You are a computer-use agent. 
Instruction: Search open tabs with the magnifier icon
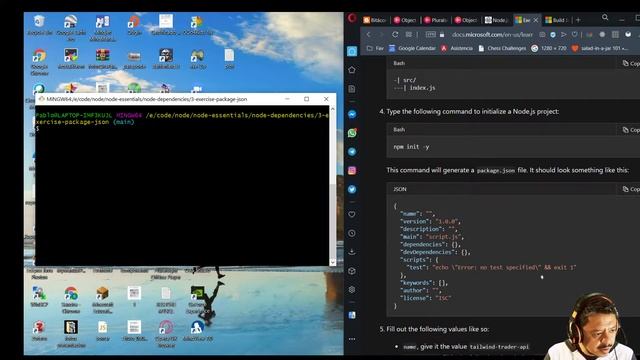tap(605, 18)
